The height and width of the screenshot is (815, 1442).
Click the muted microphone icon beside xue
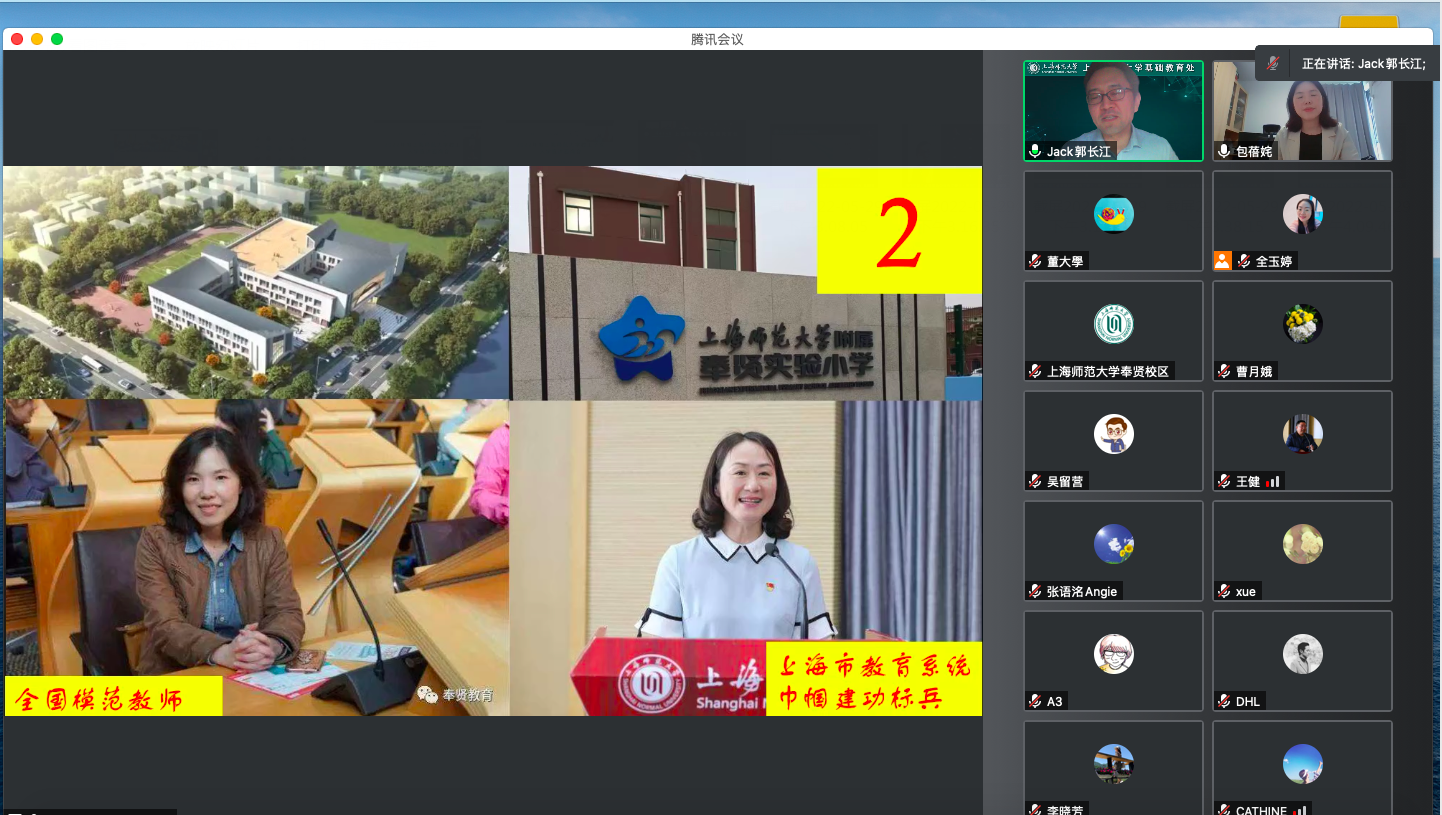click(1224, 591)
